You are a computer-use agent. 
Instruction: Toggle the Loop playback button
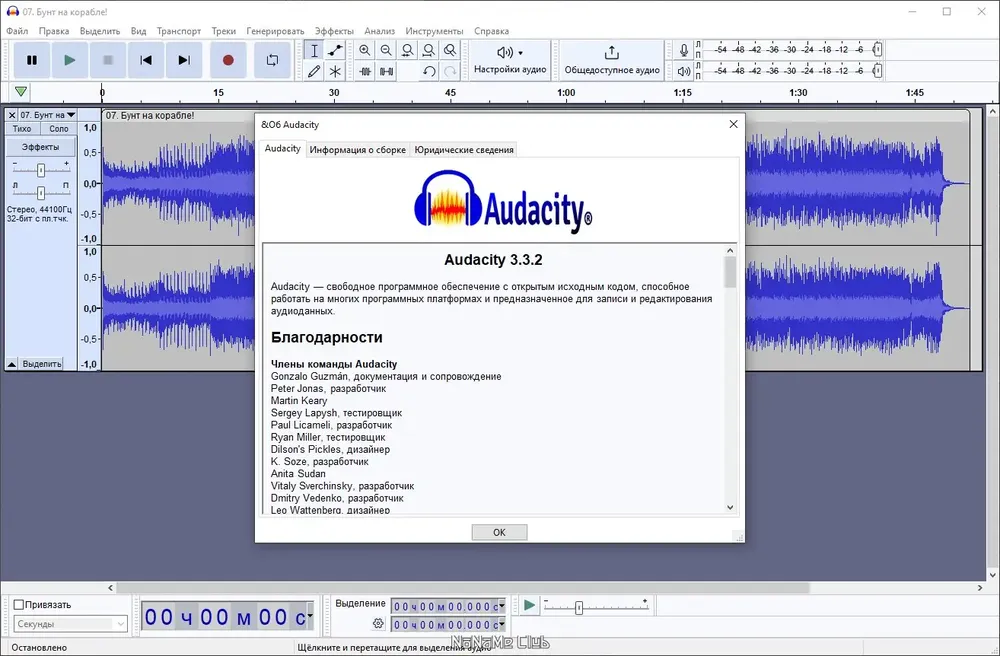(x=272, y=60)
